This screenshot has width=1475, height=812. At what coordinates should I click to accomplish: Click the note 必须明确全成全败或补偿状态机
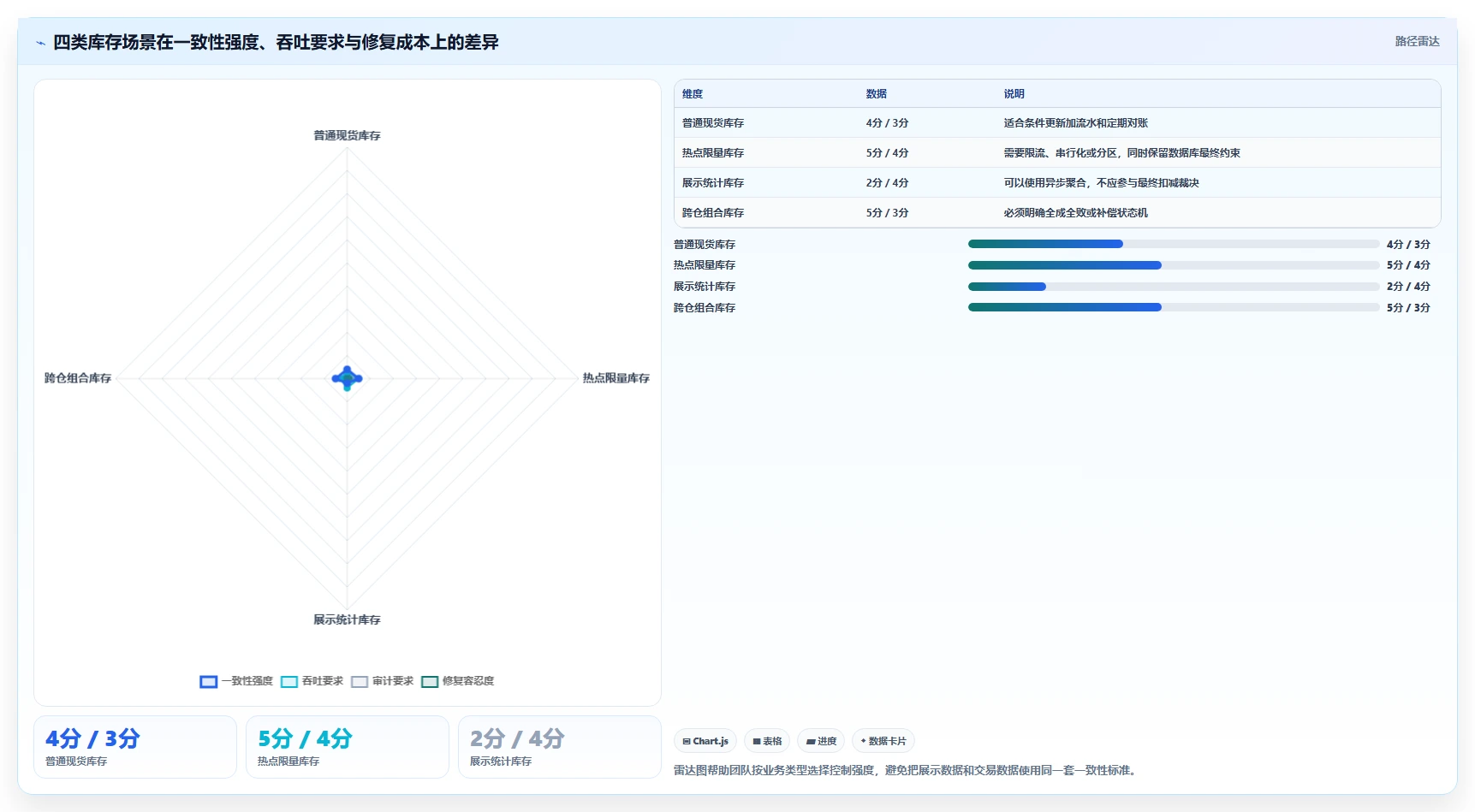(1075, 213)
